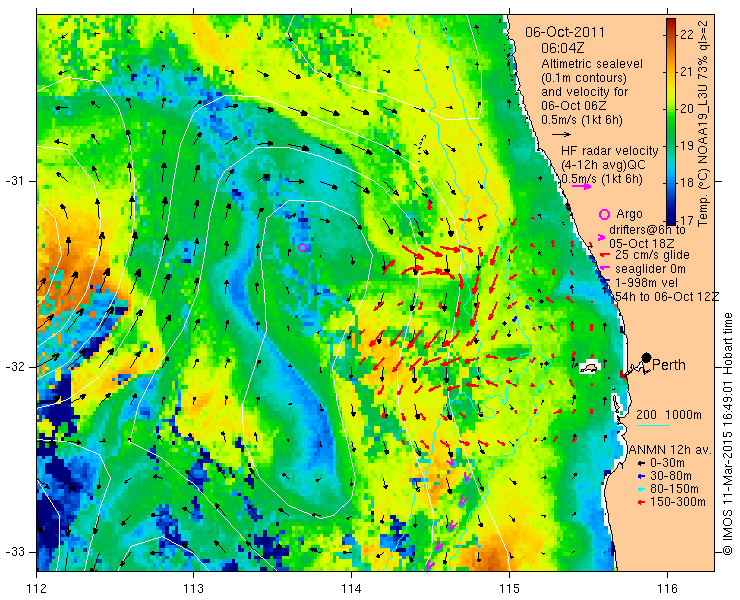
Task: Click the IMOS copyright timestamp text
Action: pyautogui.click(x=728, y=434)
